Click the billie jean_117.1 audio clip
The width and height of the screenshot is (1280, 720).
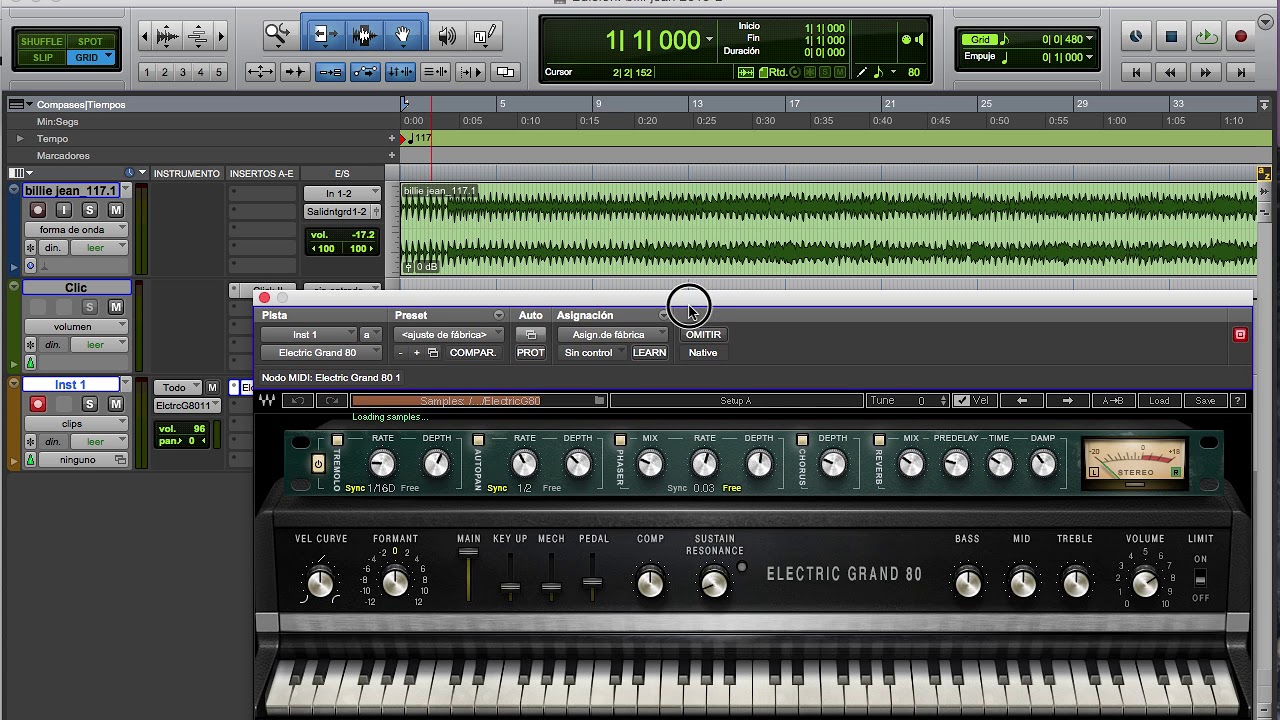coord(828,229)
